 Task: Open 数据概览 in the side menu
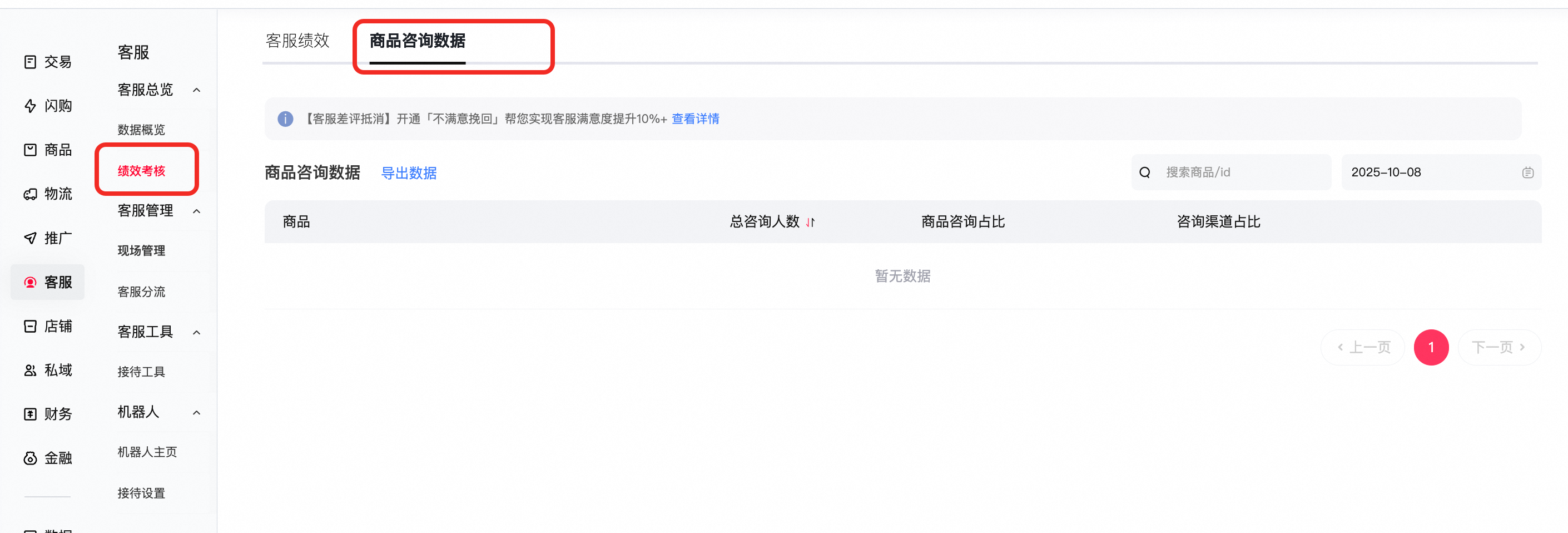click(x=141, y=130)
